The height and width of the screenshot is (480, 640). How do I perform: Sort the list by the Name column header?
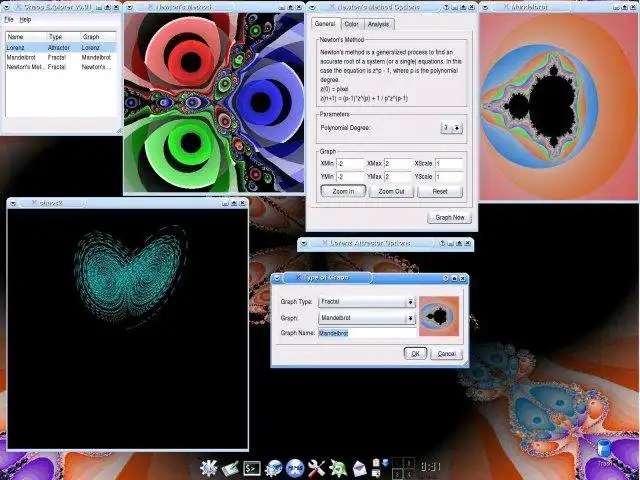[x=26, y=37]
